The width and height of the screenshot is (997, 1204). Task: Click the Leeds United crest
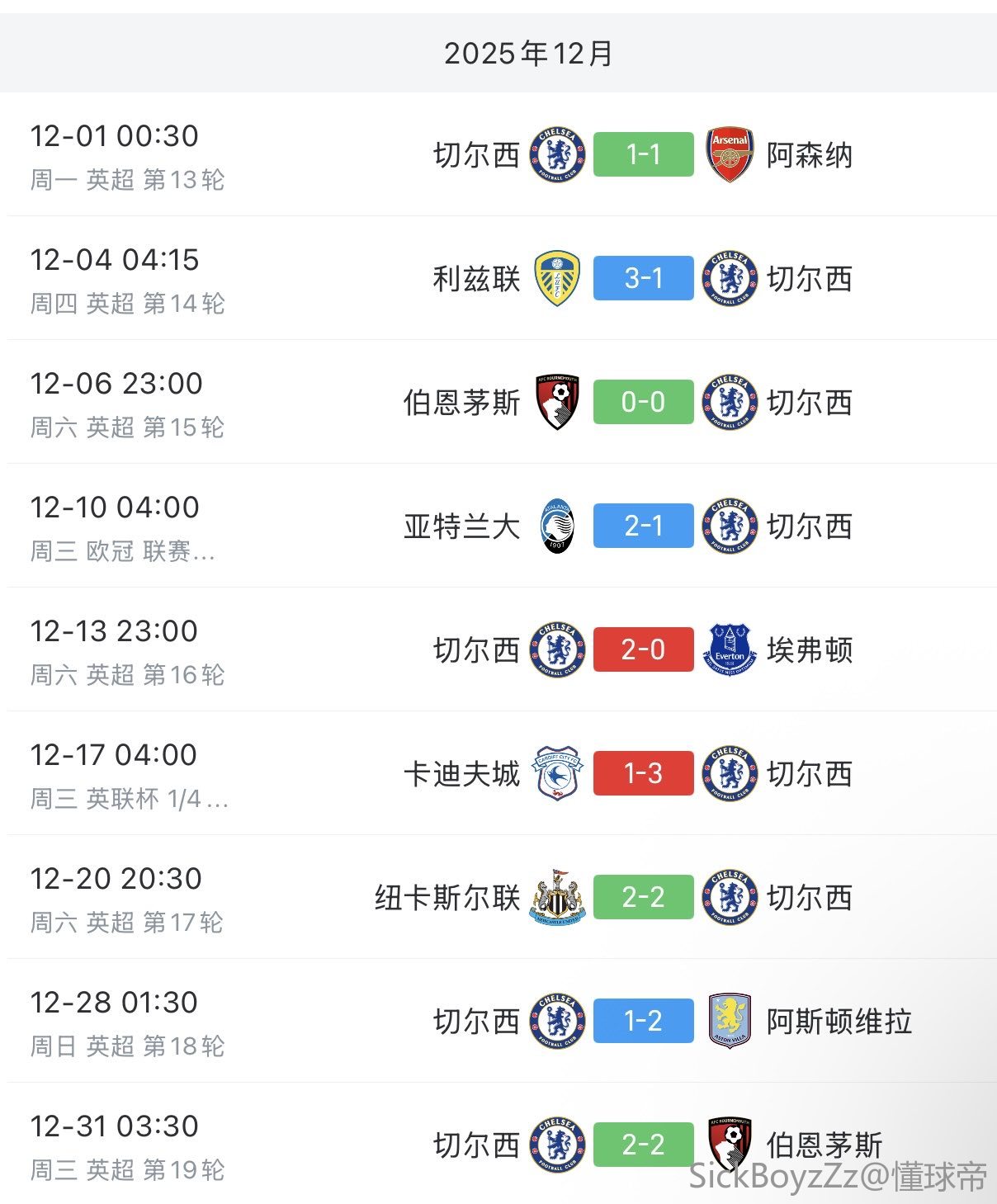[557, 278]
